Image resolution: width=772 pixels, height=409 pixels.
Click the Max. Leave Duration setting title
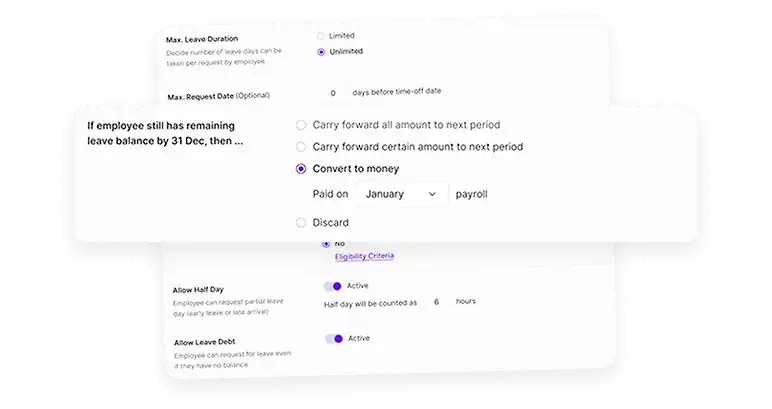tap(202, 39)
